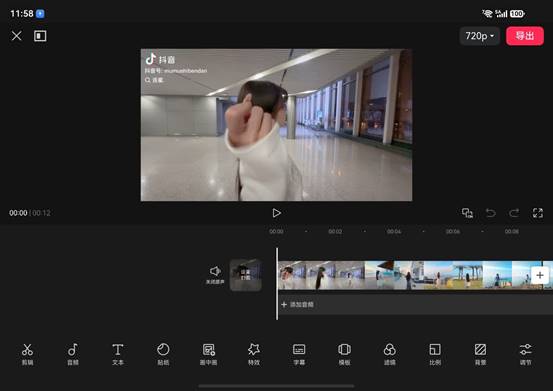Image resolution: width=553 pixels, height=391 pixels.
Task: Open the 特效 (effects) star tool
Action: [x=254, y=354]
